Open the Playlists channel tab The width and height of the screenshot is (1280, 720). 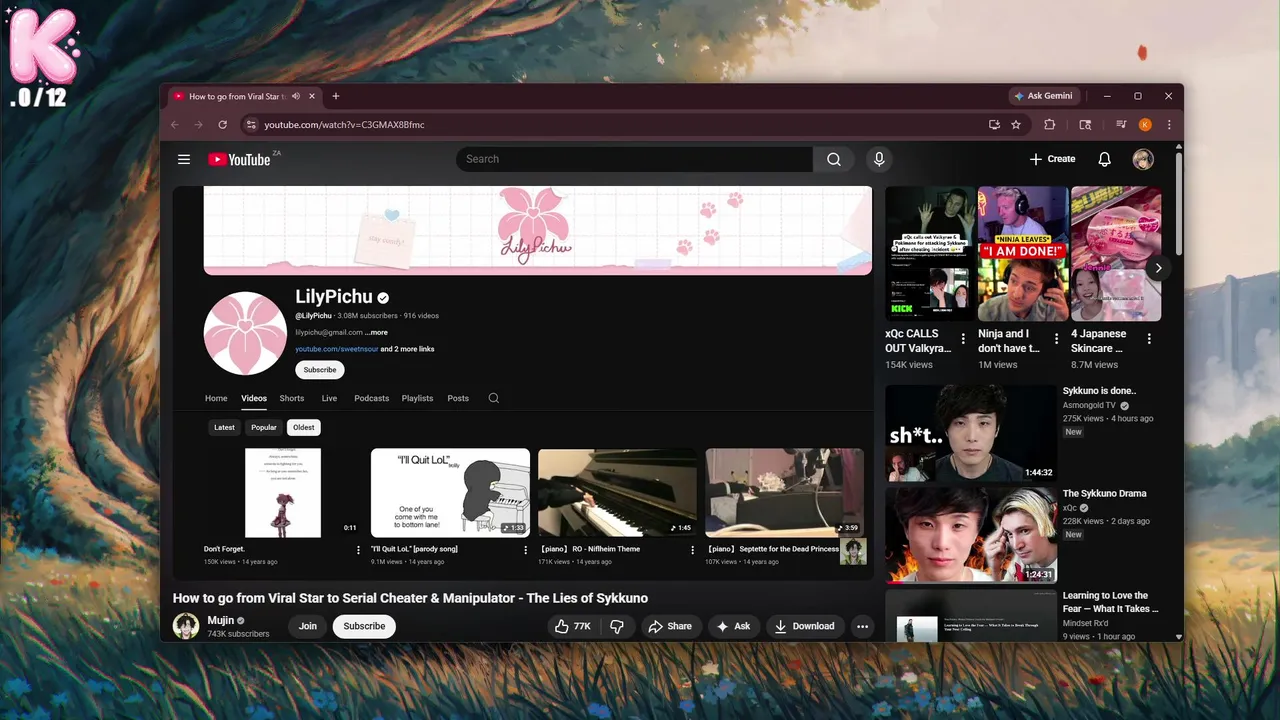tap(417, 398)
